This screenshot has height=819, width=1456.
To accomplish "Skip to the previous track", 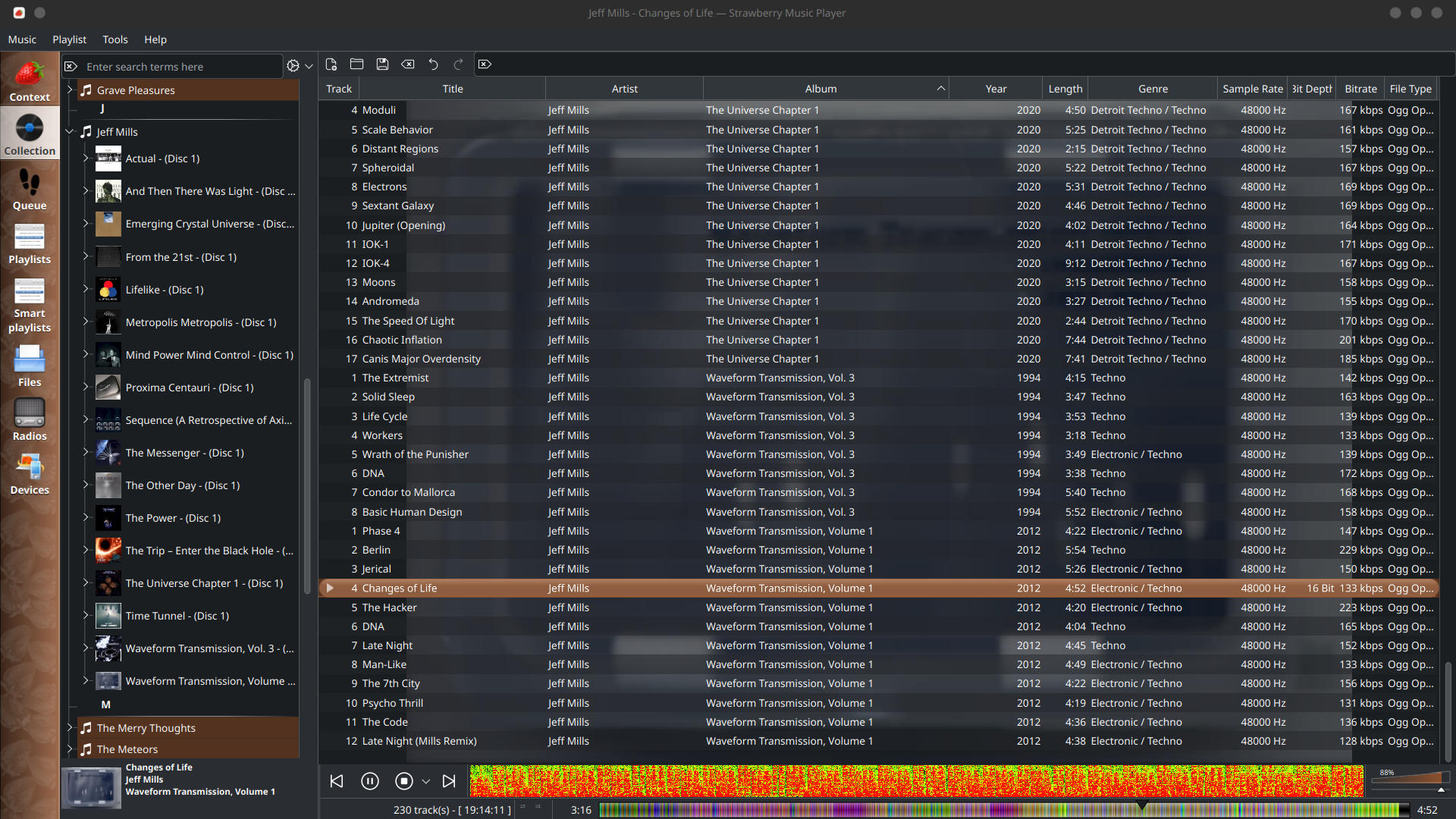I will click(x=337, y=781).
